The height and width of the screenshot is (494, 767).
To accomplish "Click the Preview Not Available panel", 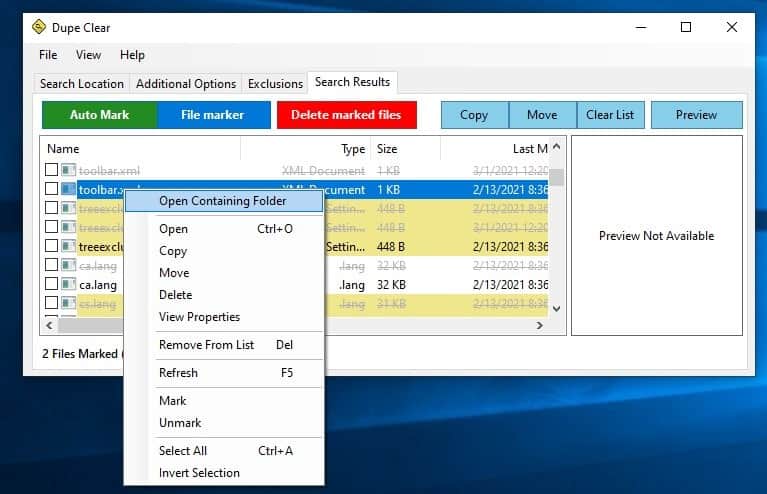I will pyautogui.click(x=656, y=236).
